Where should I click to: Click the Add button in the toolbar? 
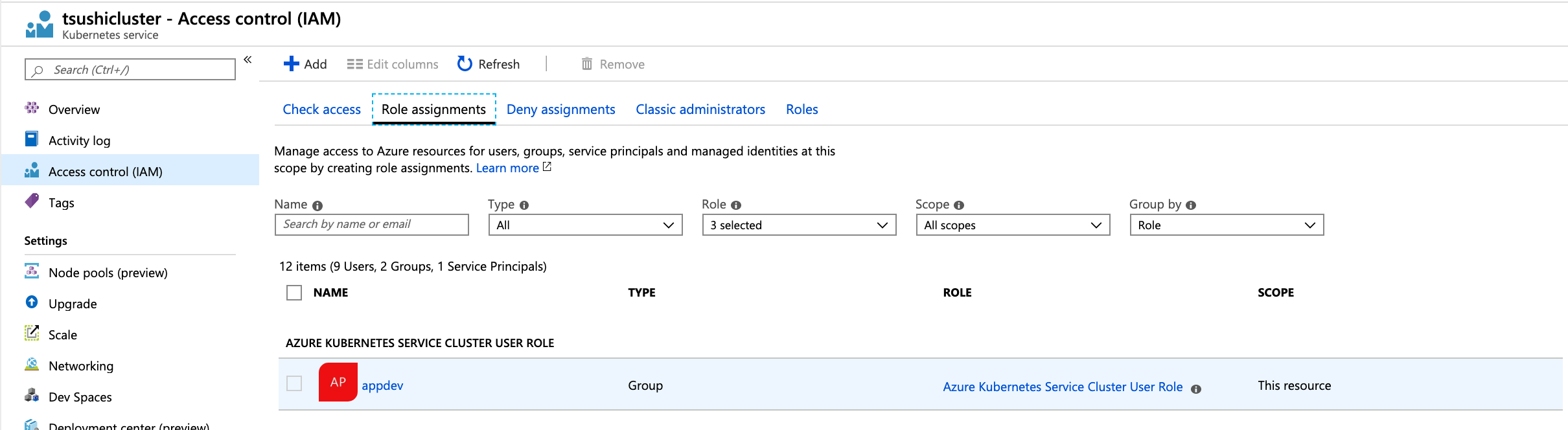click(x=305, y=63)
